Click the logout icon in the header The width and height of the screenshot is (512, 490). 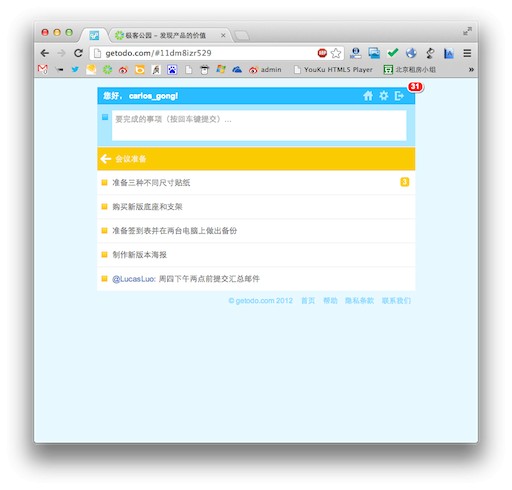[399, 96]
